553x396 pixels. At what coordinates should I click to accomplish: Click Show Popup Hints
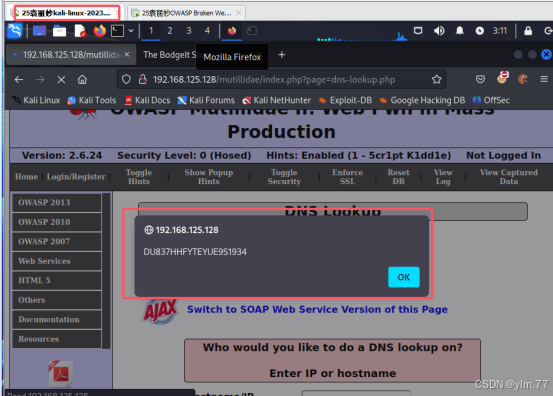(208, 177)
